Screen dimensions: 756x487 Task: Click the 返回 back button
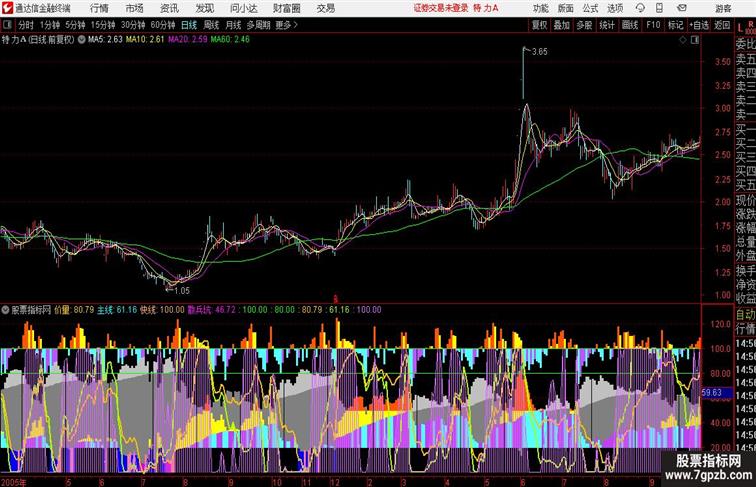coord(722,25)
